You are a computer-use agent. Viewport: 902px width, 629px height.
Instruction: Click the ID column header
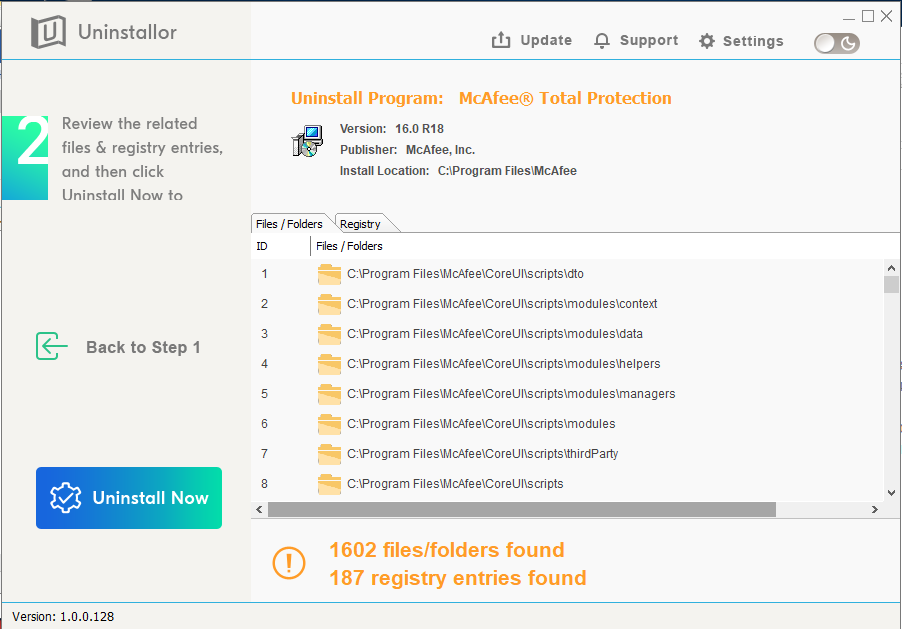point(262,246)
